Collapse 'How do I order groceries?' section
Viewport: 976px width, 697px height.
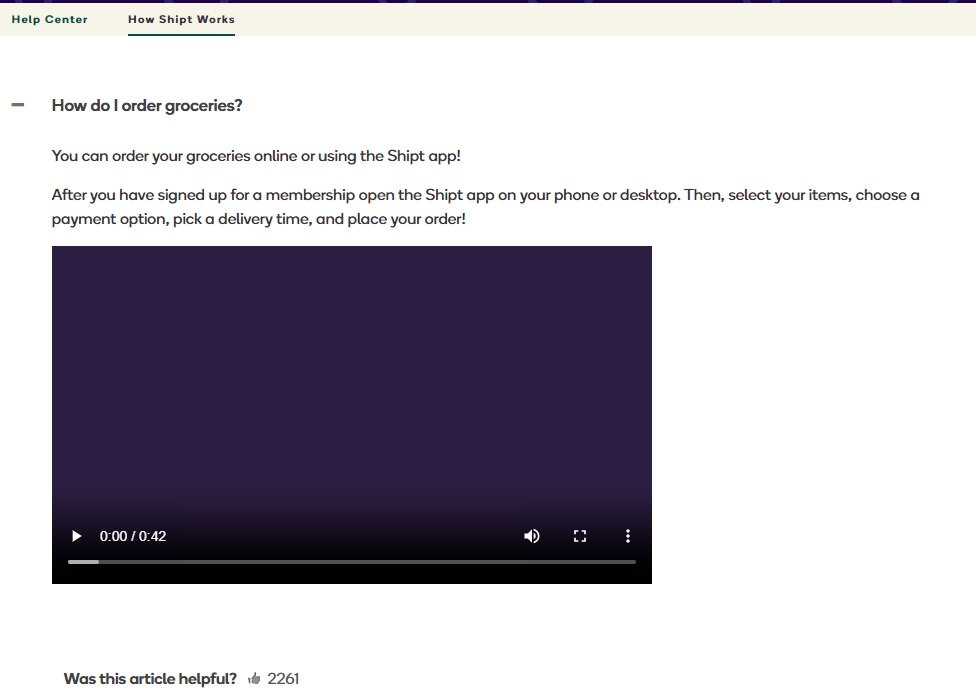18,105
